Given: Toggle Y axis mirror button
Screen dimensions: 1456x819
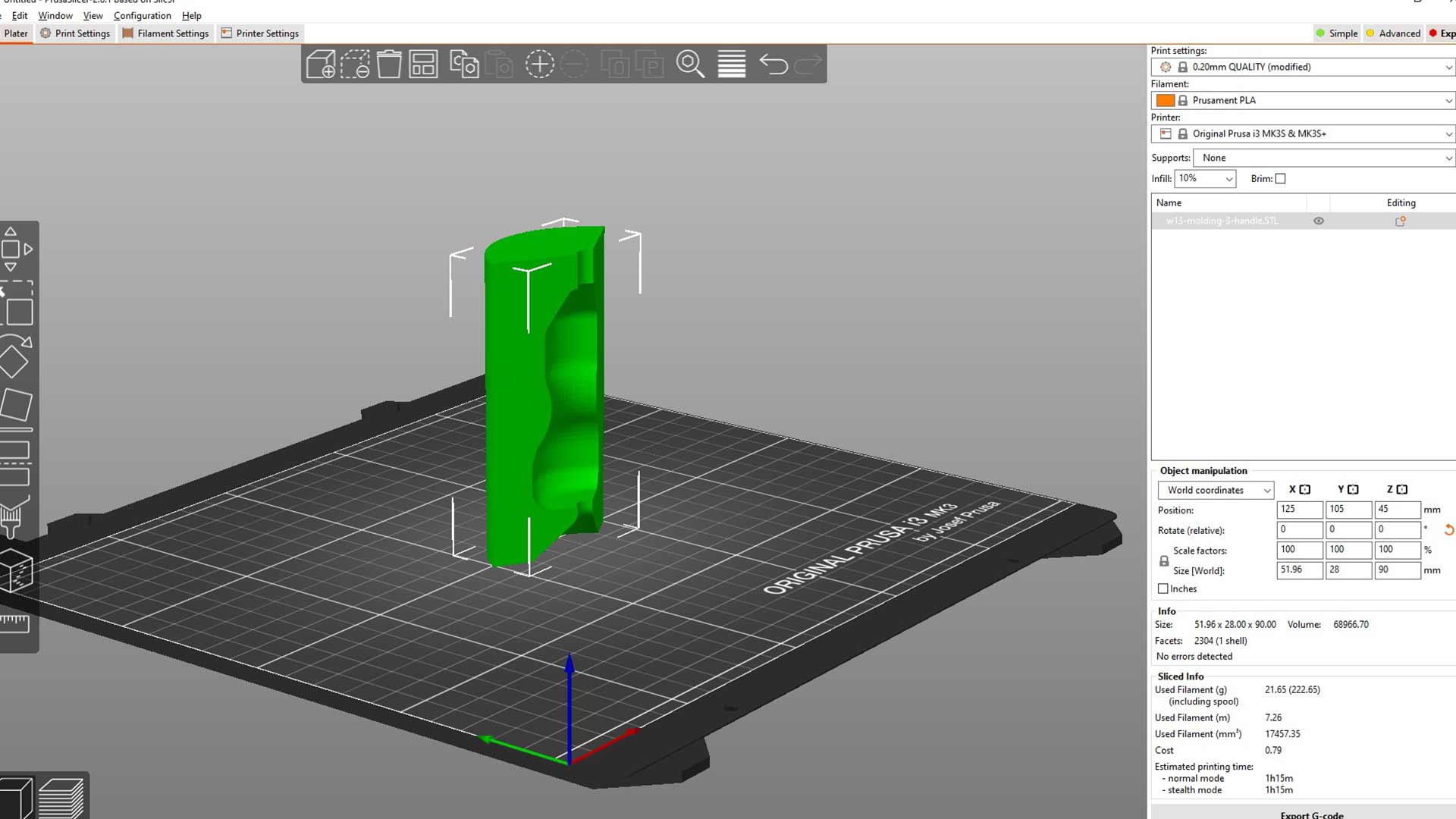Looking at the screenshot, I should [1353, 490].
